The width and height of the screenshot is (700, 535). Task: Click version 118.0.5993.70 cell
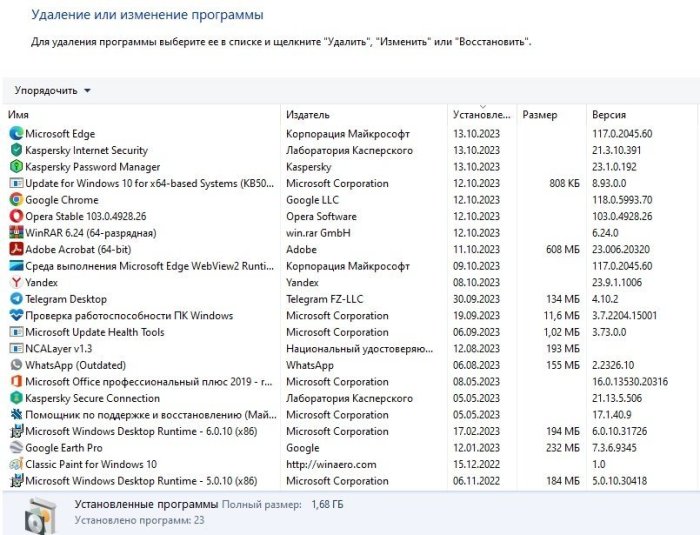click(x=622, y=200)
